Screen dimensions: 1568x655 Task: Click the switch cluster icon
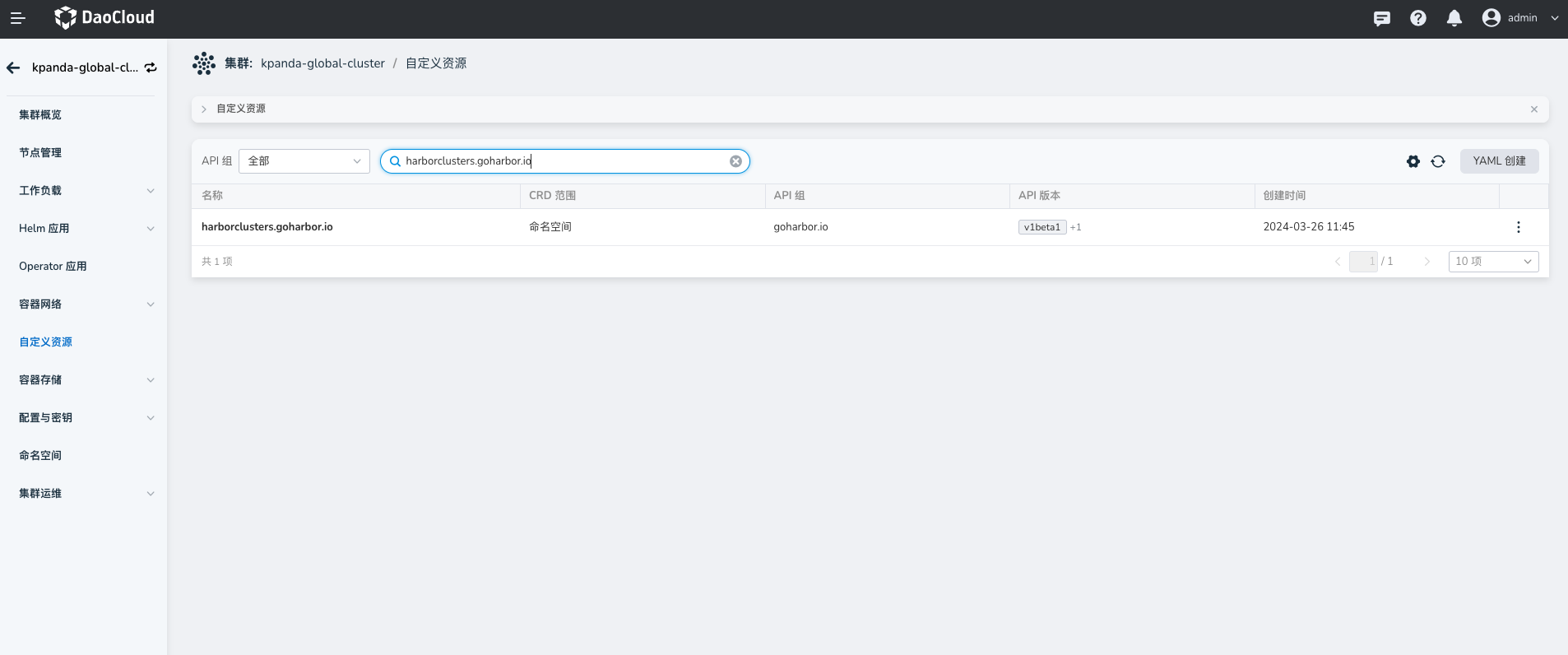[151, 67]
